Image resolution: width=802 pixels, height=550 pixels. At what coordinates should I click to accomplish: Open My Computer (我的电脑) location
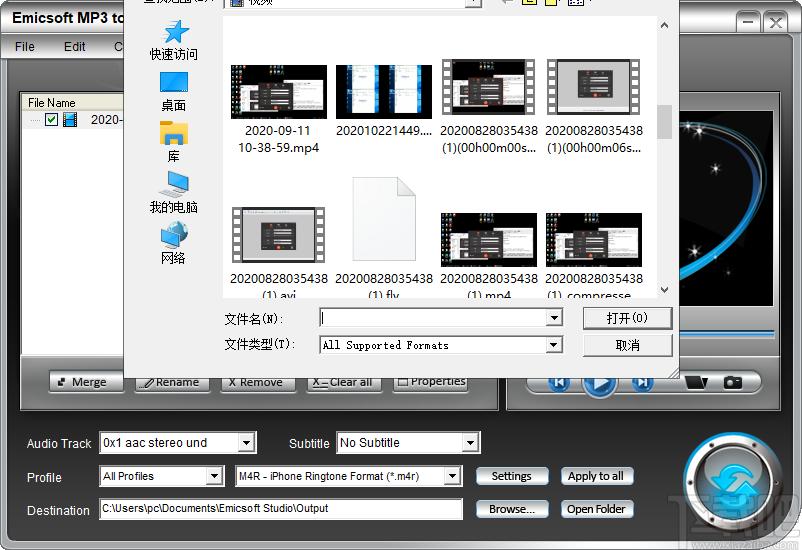click(173, 192)
